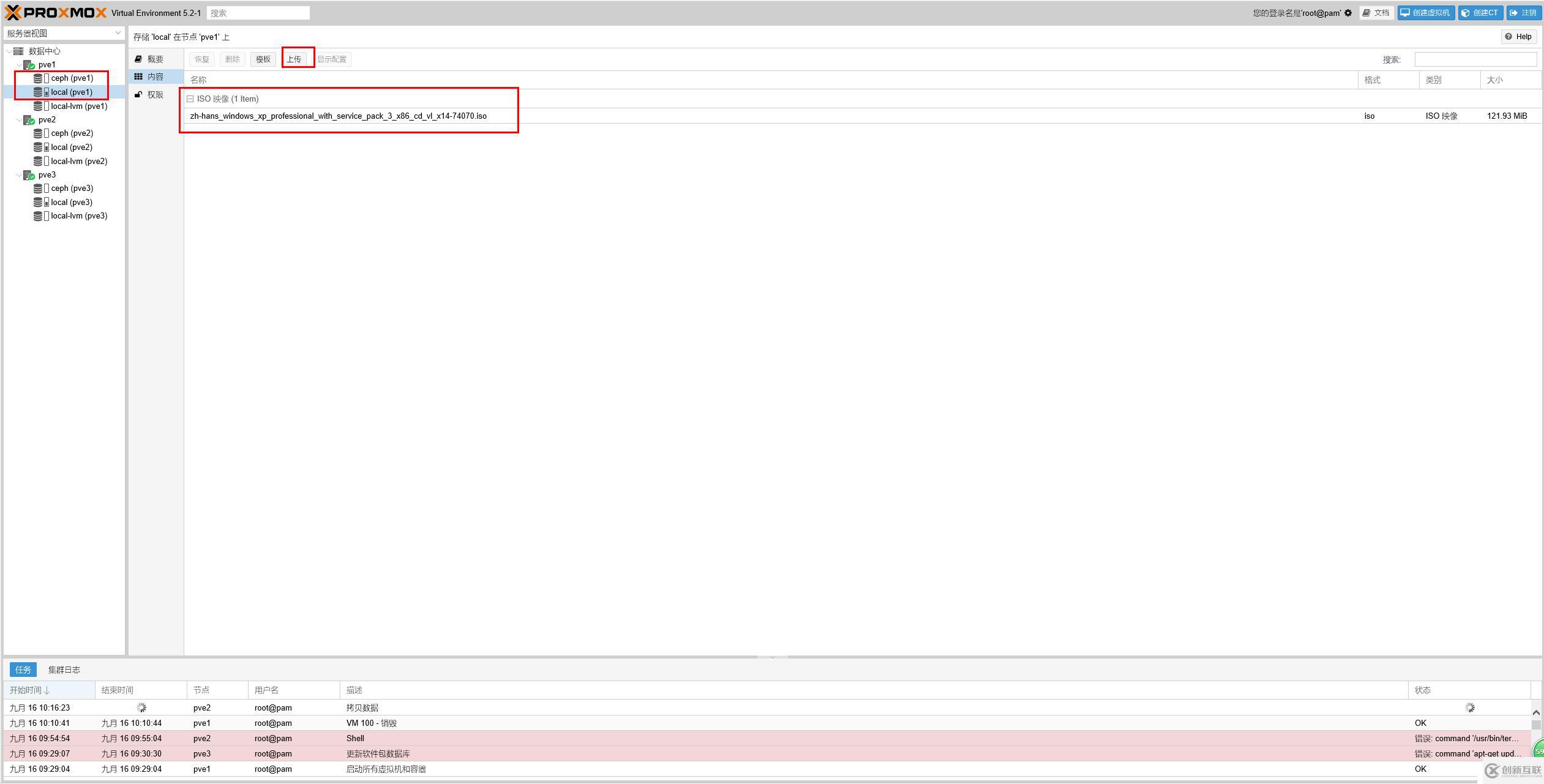Open the Help button with question icon
Viewport: 1544px width, 784px height.
[x=1518, y=37]
